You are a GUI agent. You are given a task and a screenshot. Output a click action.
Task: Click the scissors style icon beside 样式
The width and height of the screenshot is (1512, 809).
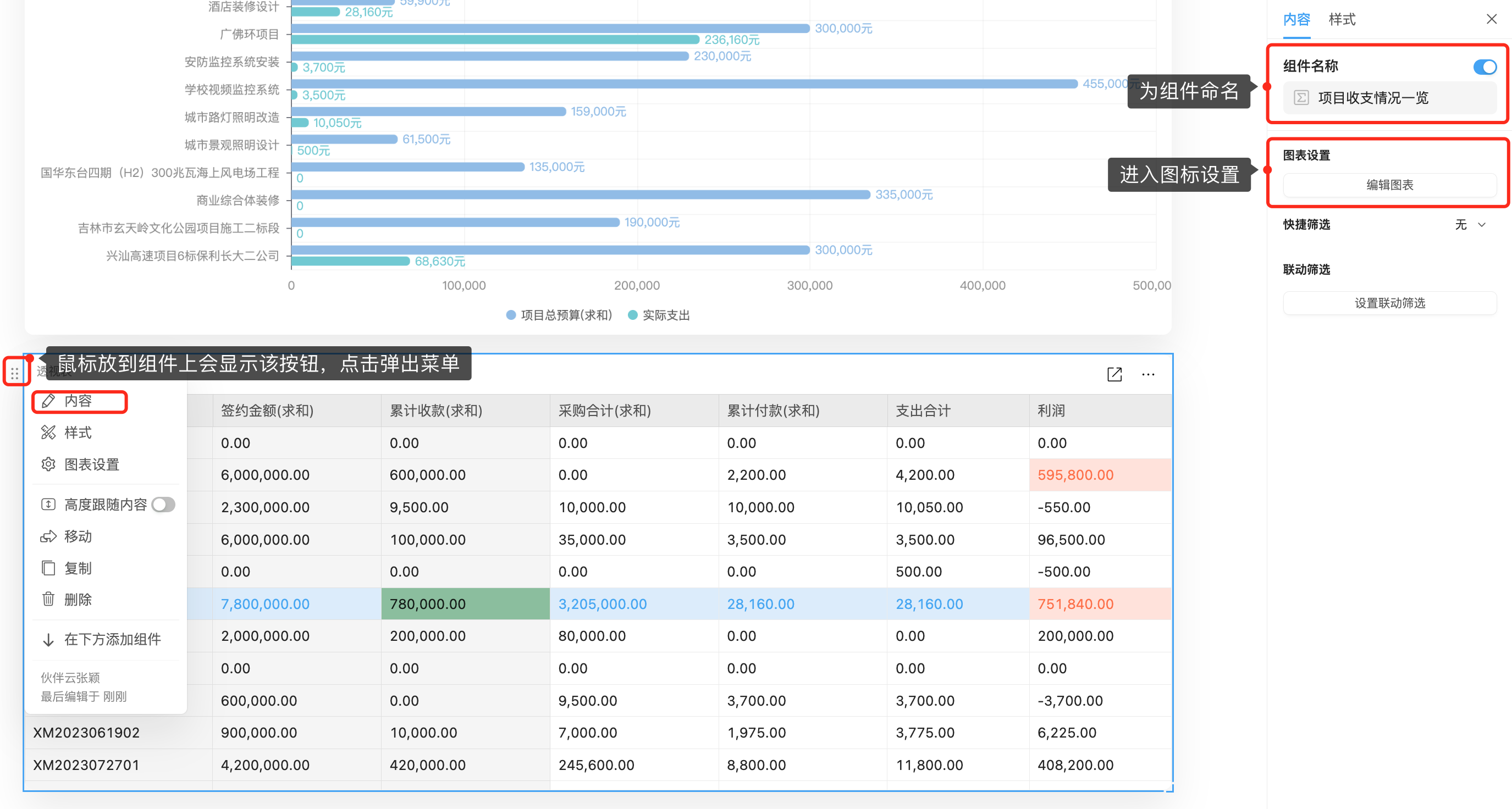49,433
